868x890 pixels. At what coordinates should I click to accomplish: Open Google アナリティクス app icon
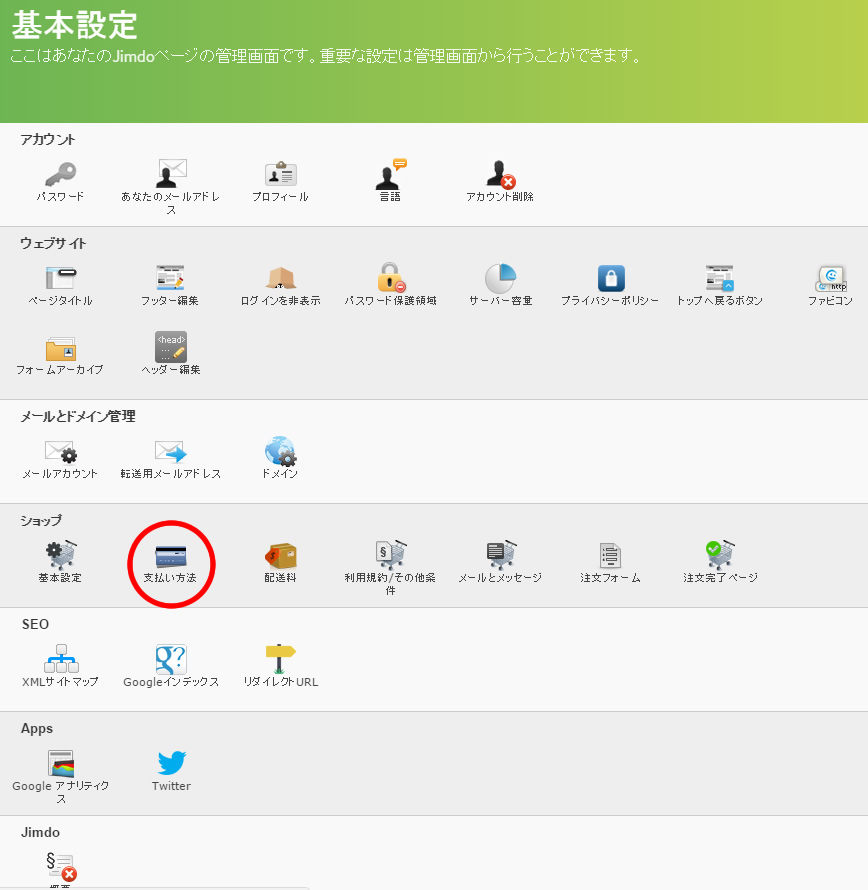point(61,763)
